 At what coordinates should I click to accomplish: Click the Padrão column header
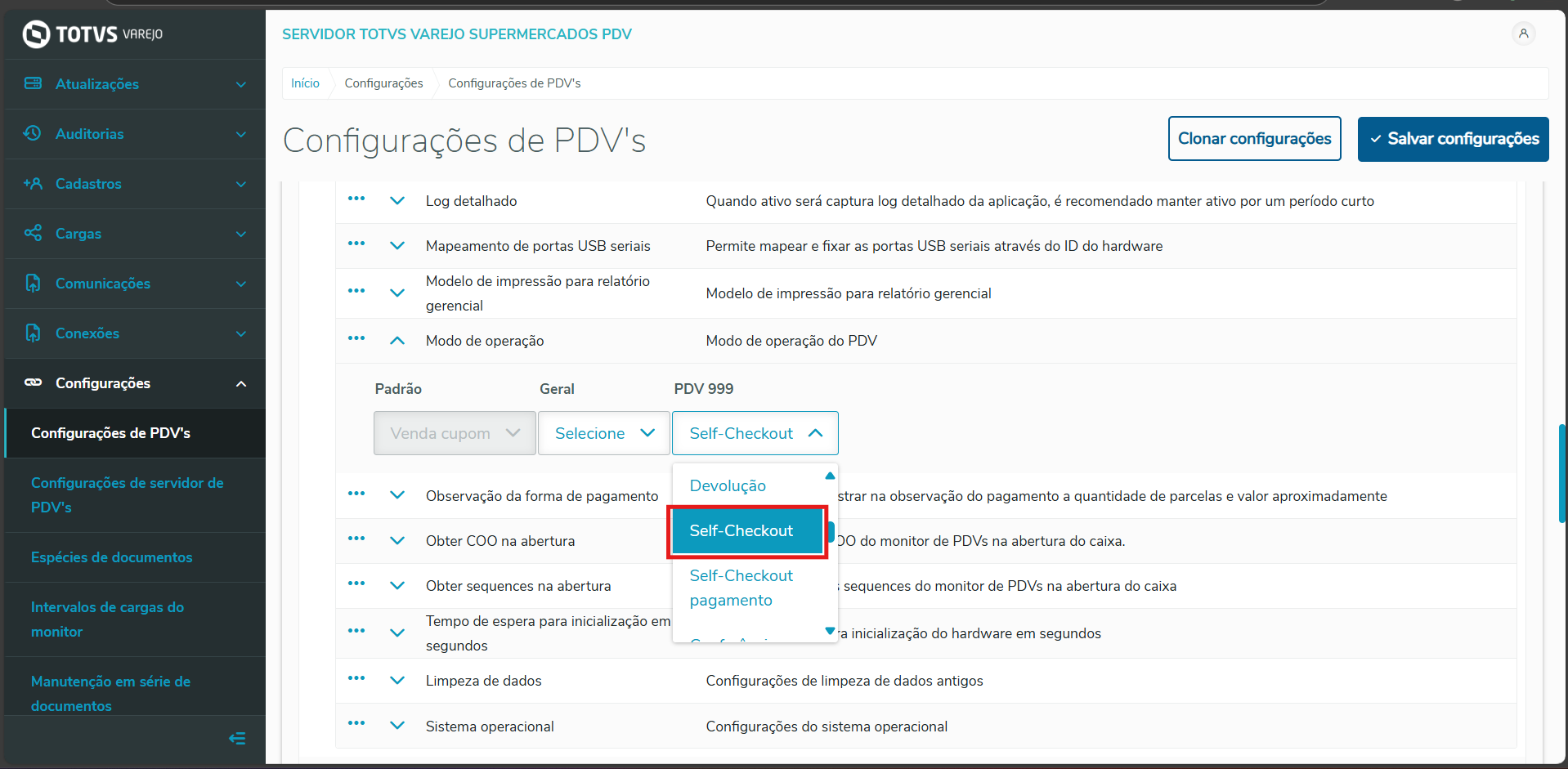[398, 389]
